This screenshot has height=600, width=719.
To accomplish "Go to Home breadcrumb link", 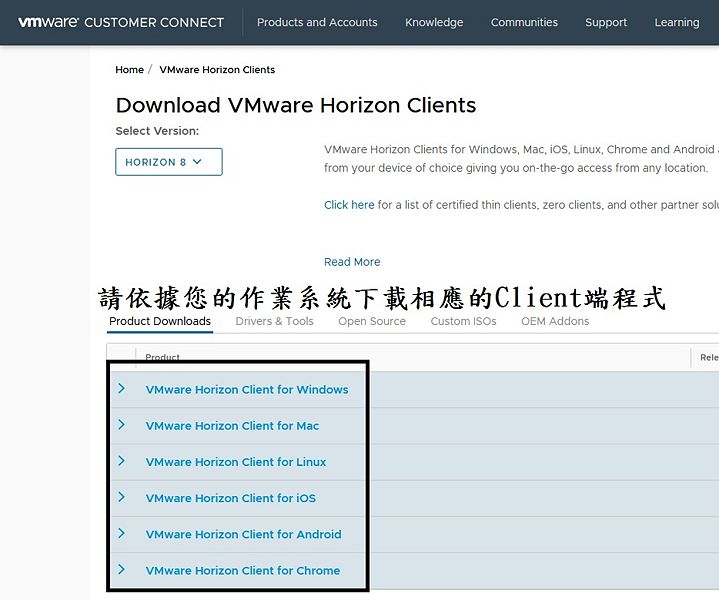I will pos(129,70).
